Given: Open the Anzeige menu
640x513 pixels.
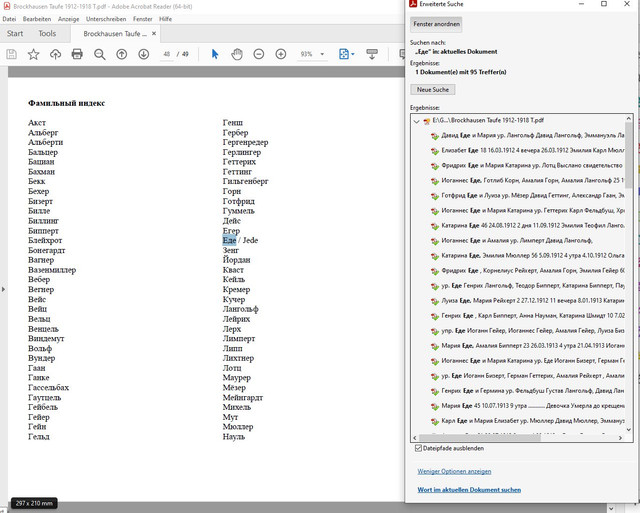Looking at the screenshot, I should (x=69, y=19).
